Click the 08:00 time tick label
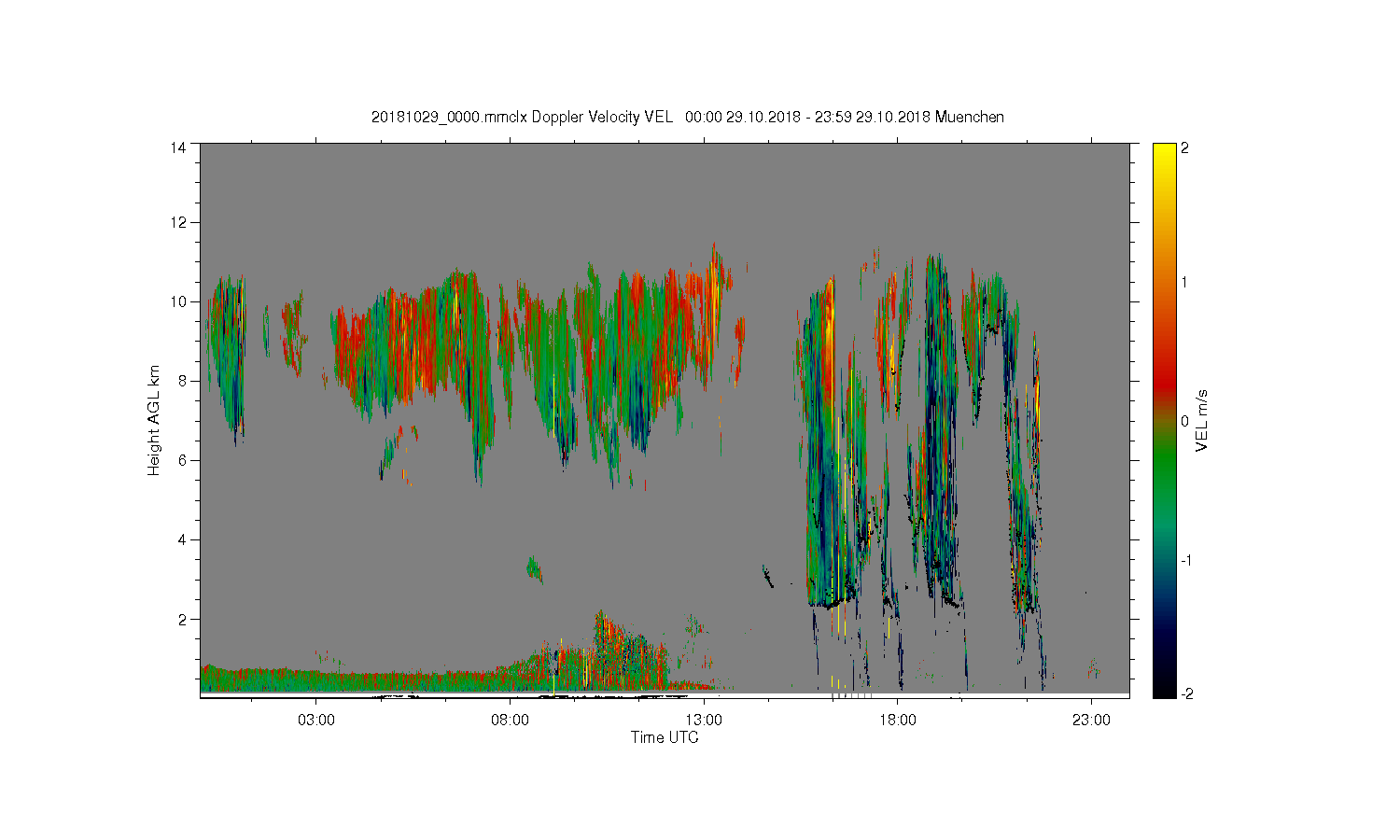The width and height of the screenshot is (1400, 840). pyautogui.click(x=511, y=720)
